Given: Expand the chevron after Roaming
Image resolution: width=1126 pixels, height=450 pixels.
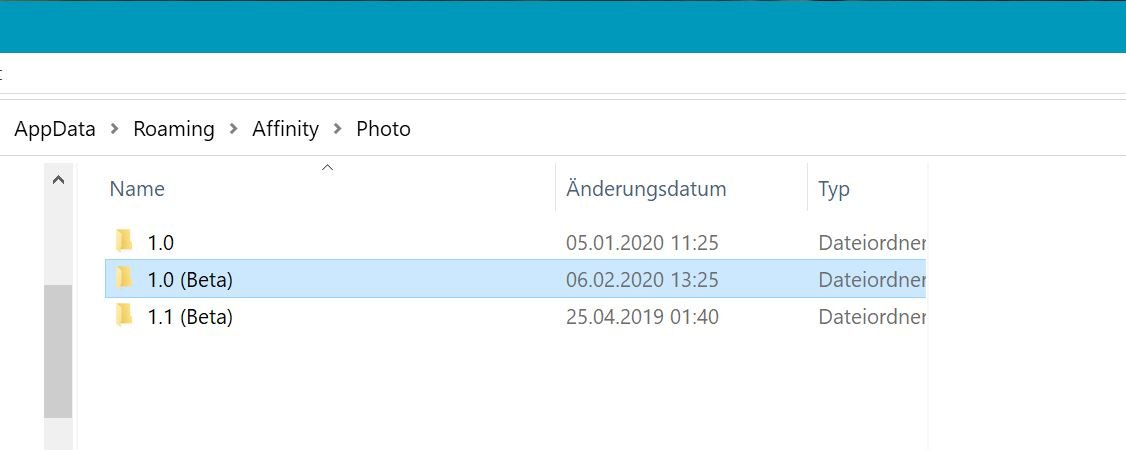Looking at the screenshot, I should [x=233, y=129].
